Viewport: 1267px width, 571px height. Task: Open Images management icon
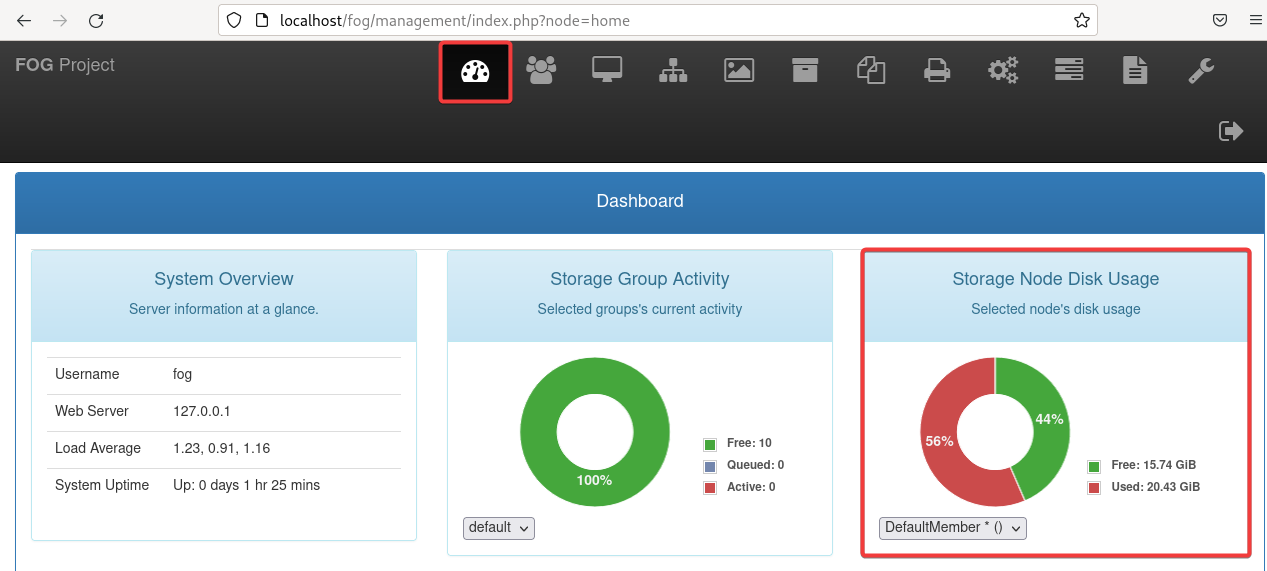point(739,70)
